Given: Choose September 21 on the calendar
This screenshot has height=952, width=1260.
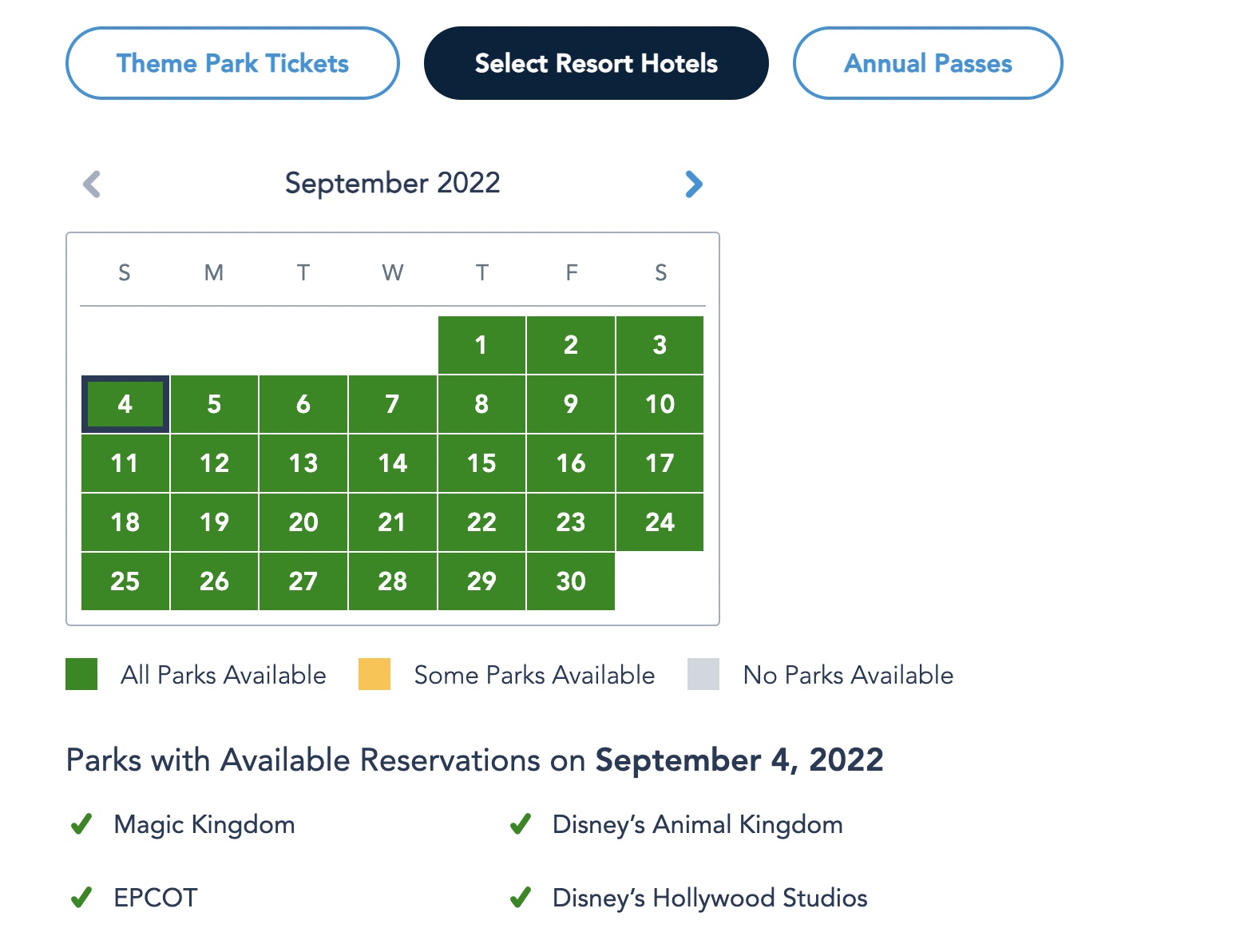Looking at the screenshot, I should click(392, 522).
